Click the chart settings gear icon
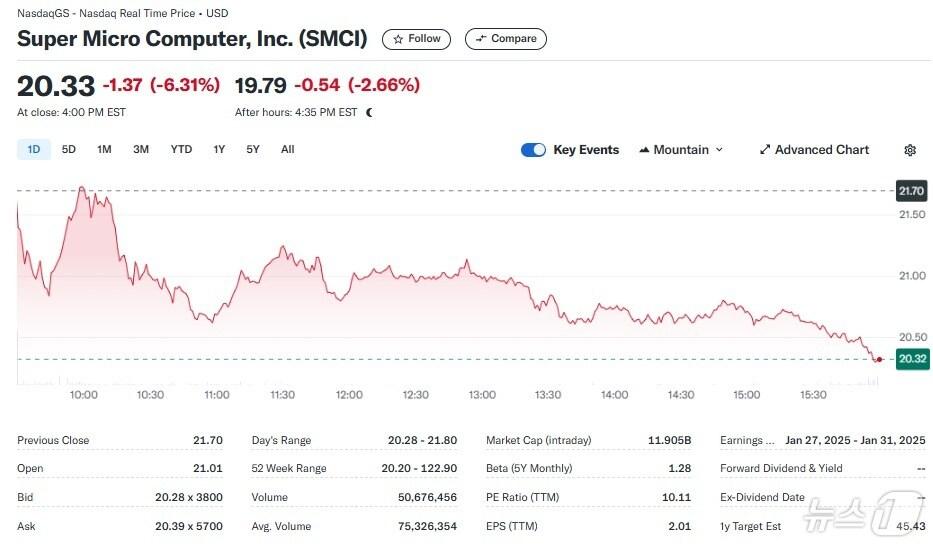The height and width of the screenshot is (548, 933). coord(909,150)
